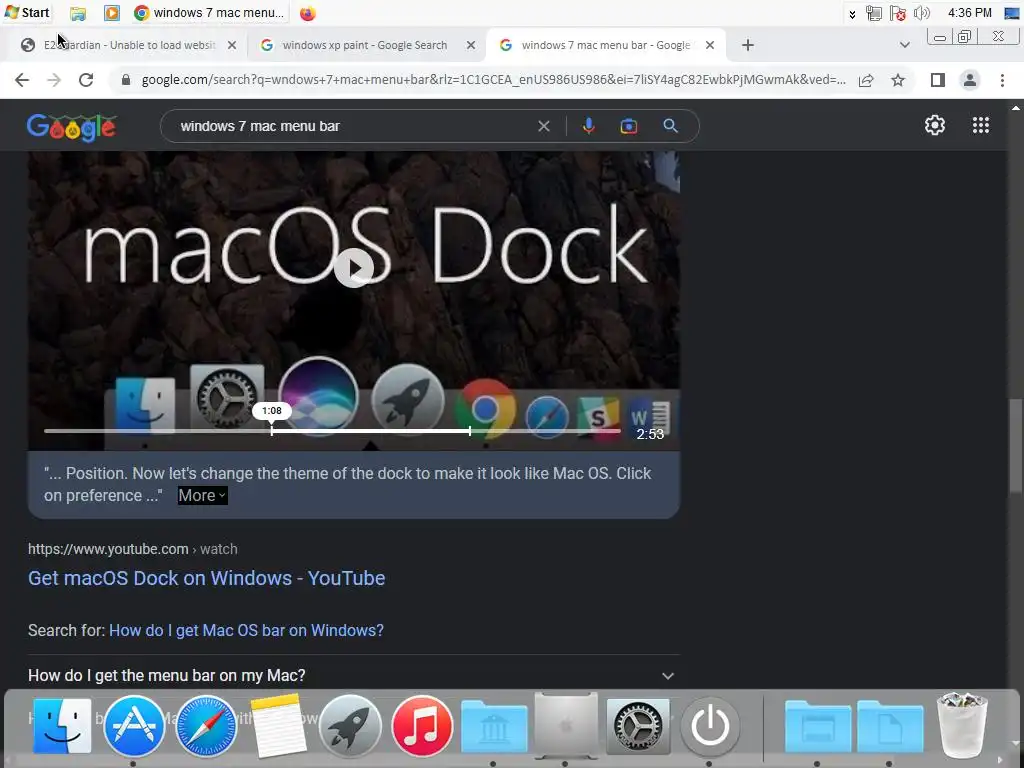
Task: Close the 'windows xp paint' tab
Action: click(x=471, y=45)
